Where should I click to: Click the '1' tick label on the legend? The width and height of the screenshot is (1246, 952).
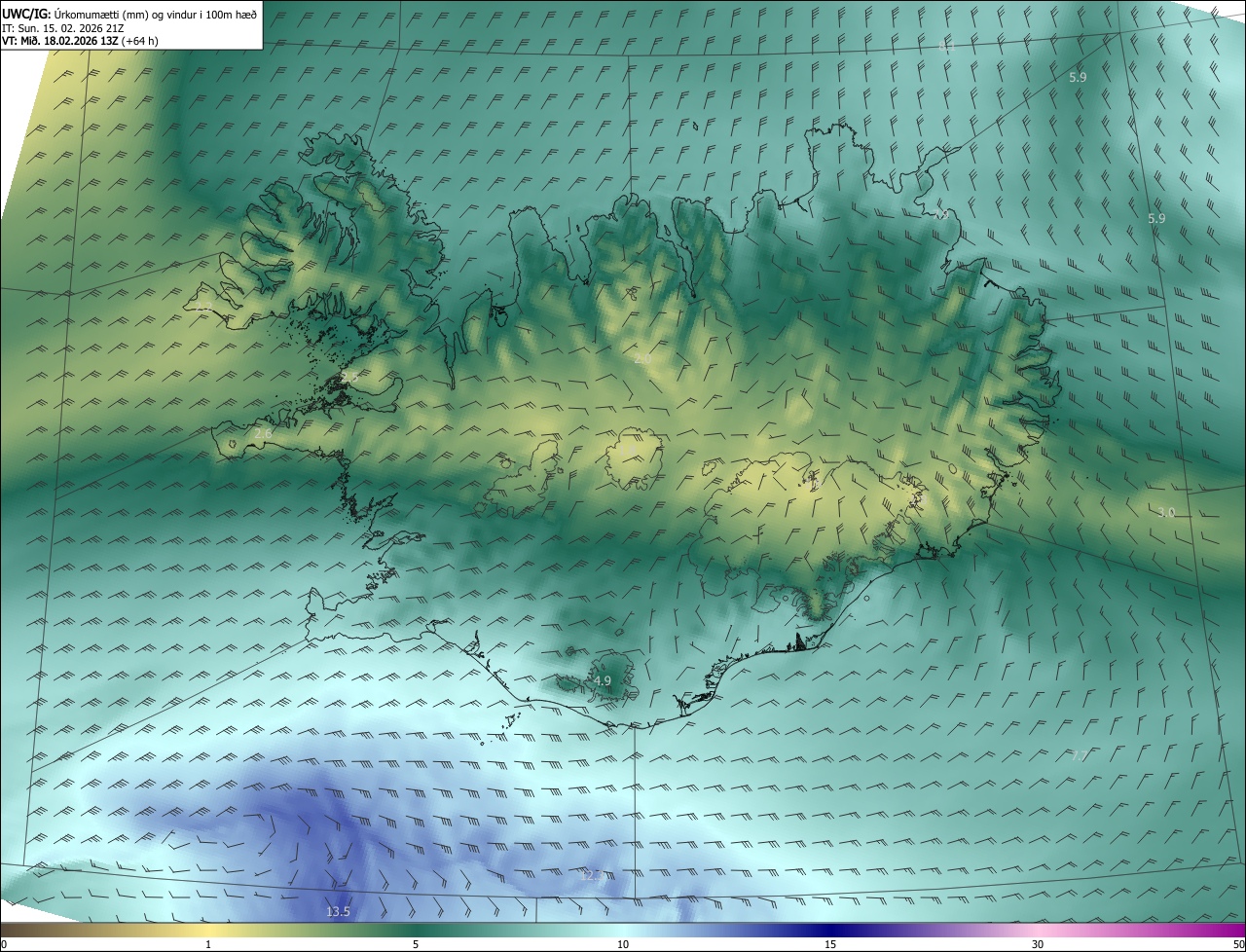pyautogui.click(x=208, y=945)
